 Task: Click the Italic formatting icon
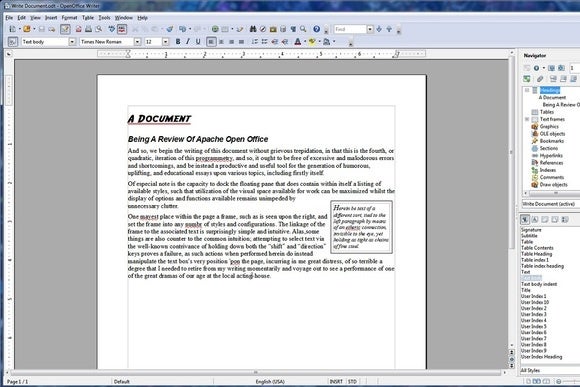pyautogui.click(x=188, y=42)
